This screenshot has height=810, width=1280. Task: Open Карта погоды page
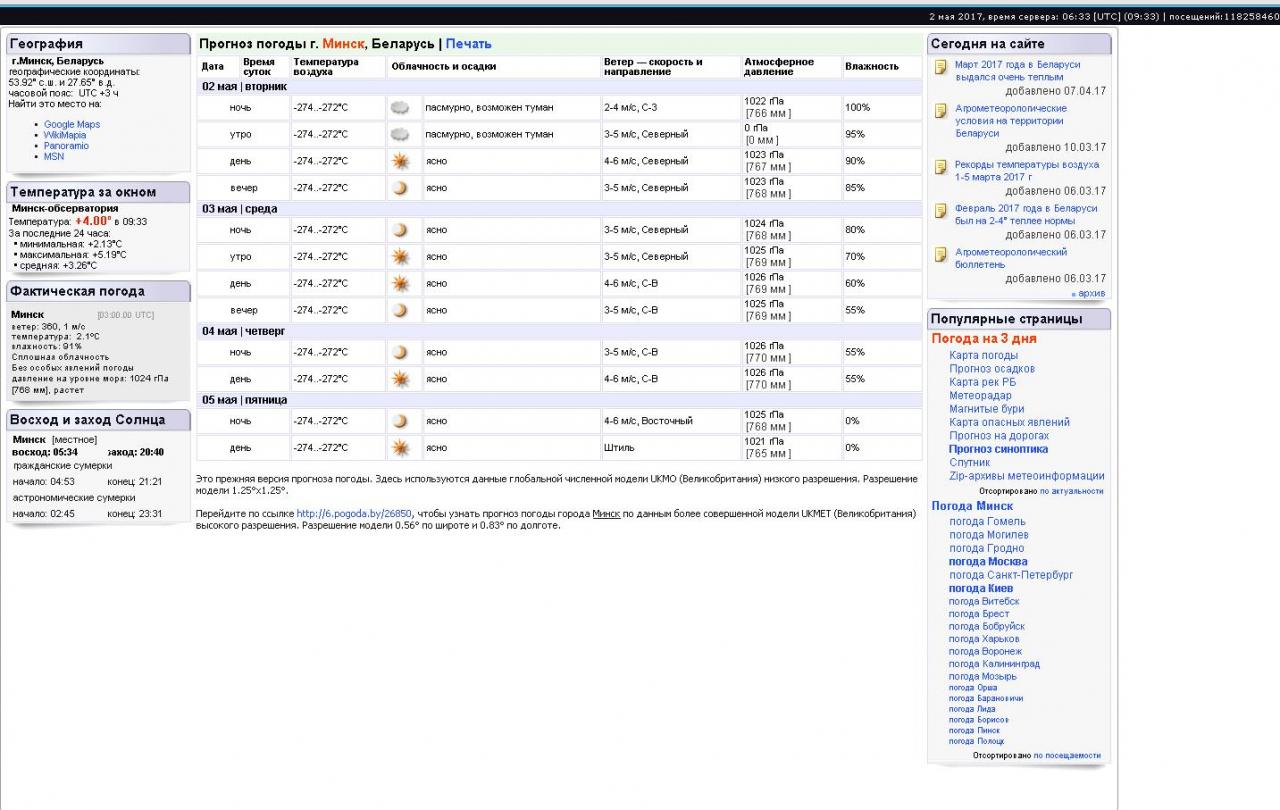[x=983, y=355]
